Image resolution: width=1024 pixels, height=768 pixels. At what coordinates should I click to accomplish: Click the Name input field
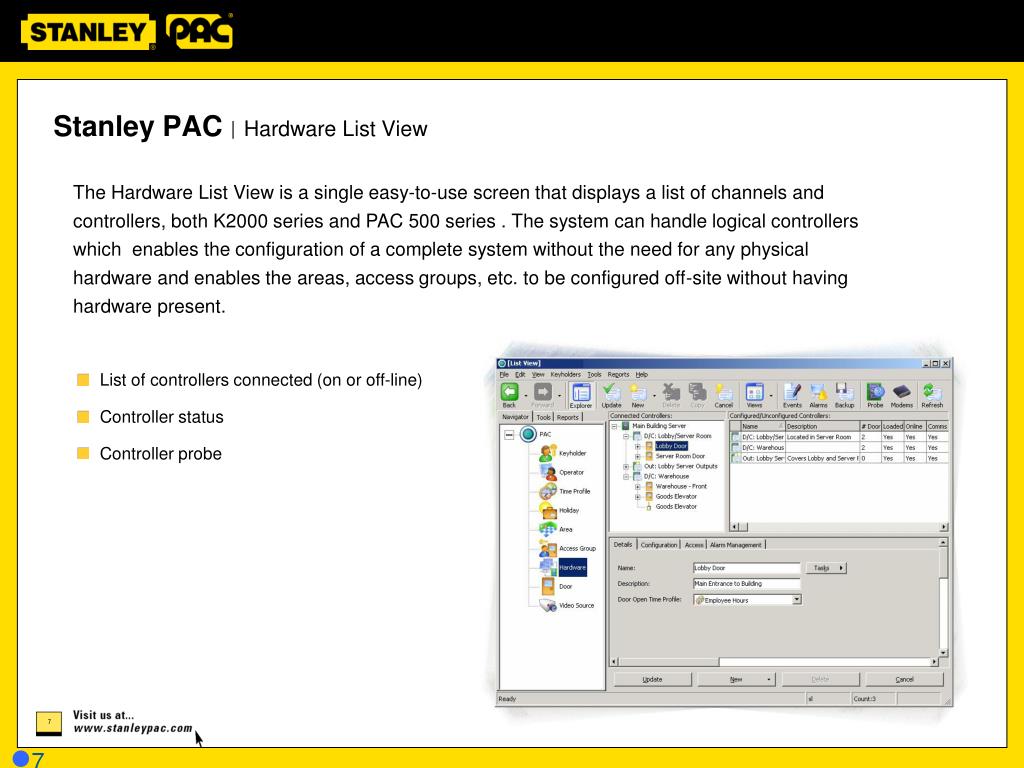[746, 568]
